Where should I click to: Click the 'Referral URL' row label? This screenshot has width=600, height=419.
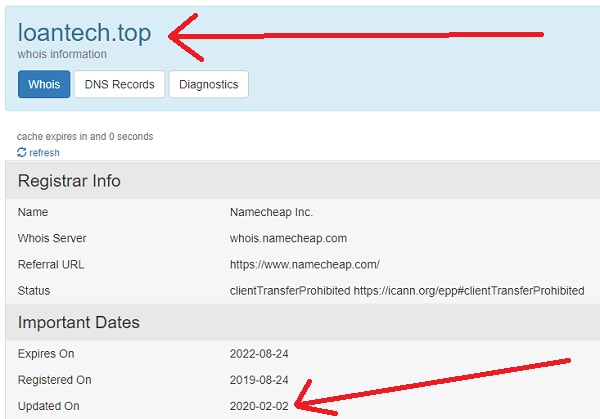(x=51, y=264)
